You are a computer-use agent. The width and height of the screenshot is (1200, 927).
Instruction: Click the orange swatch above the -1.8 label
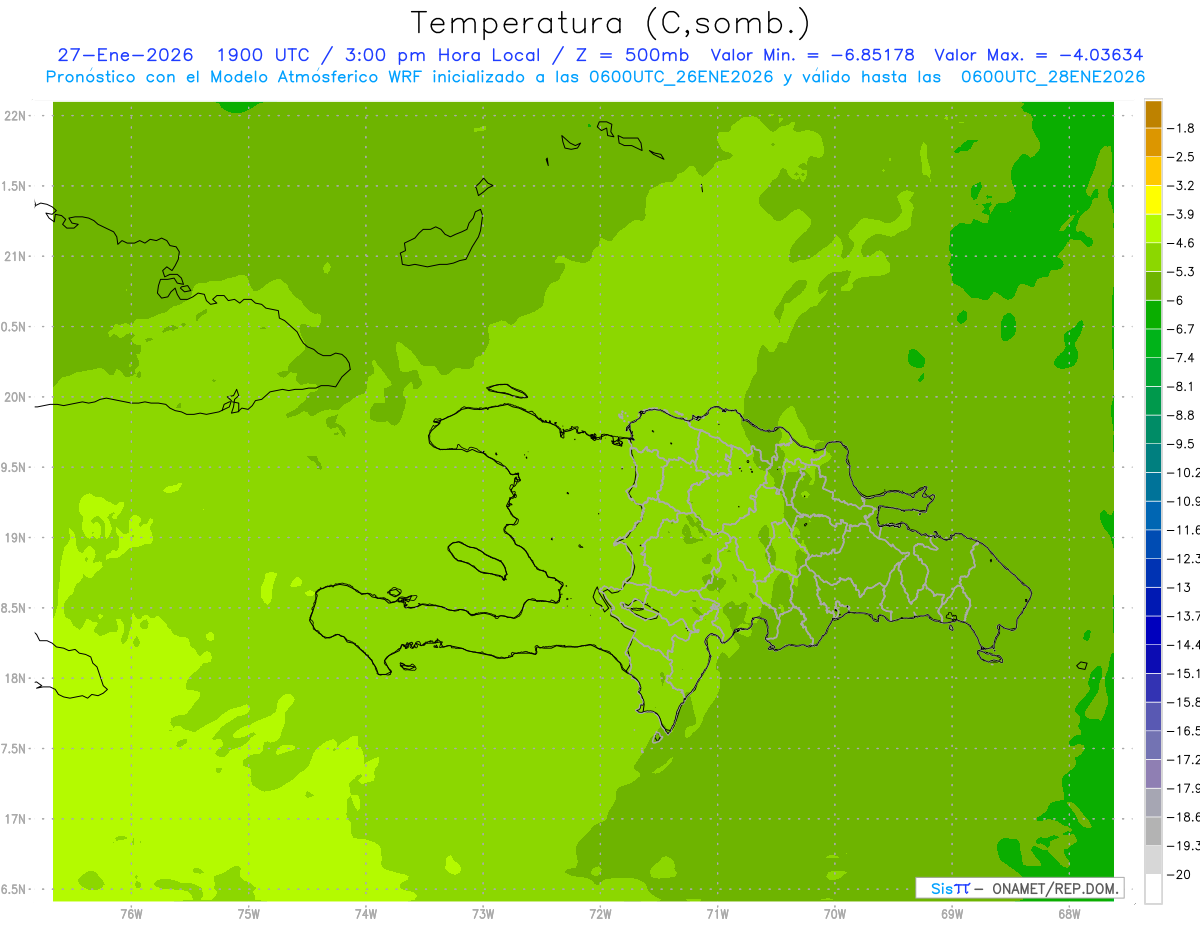pyautogui.click(x=1153, y=114)
